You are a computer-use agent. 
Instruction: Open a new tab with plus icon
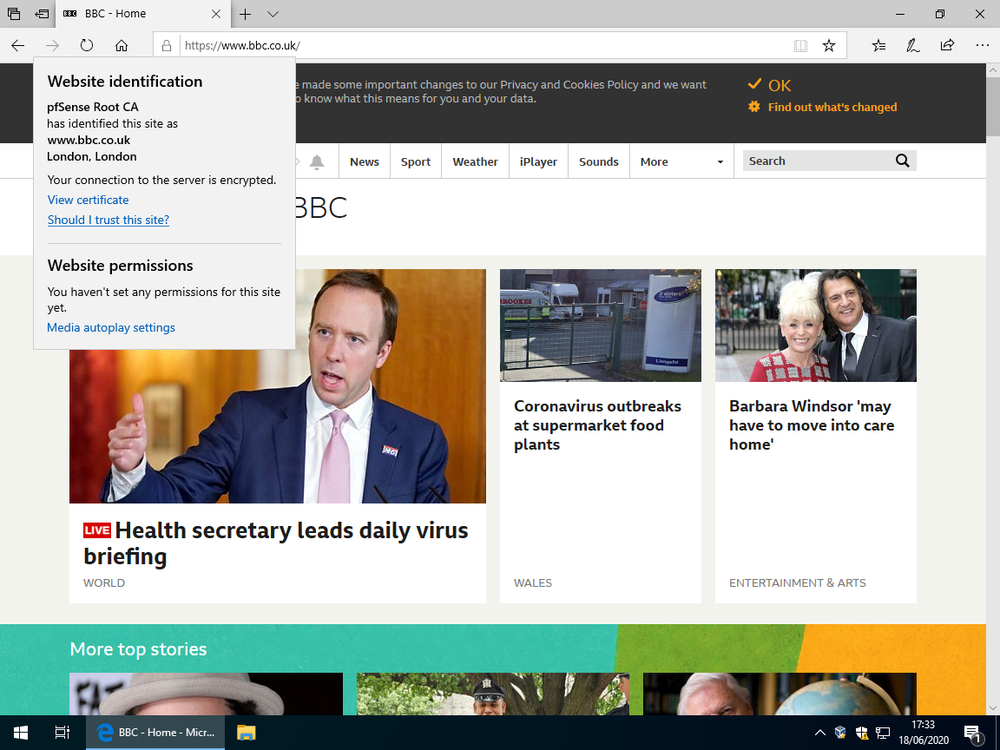point(245,14)
